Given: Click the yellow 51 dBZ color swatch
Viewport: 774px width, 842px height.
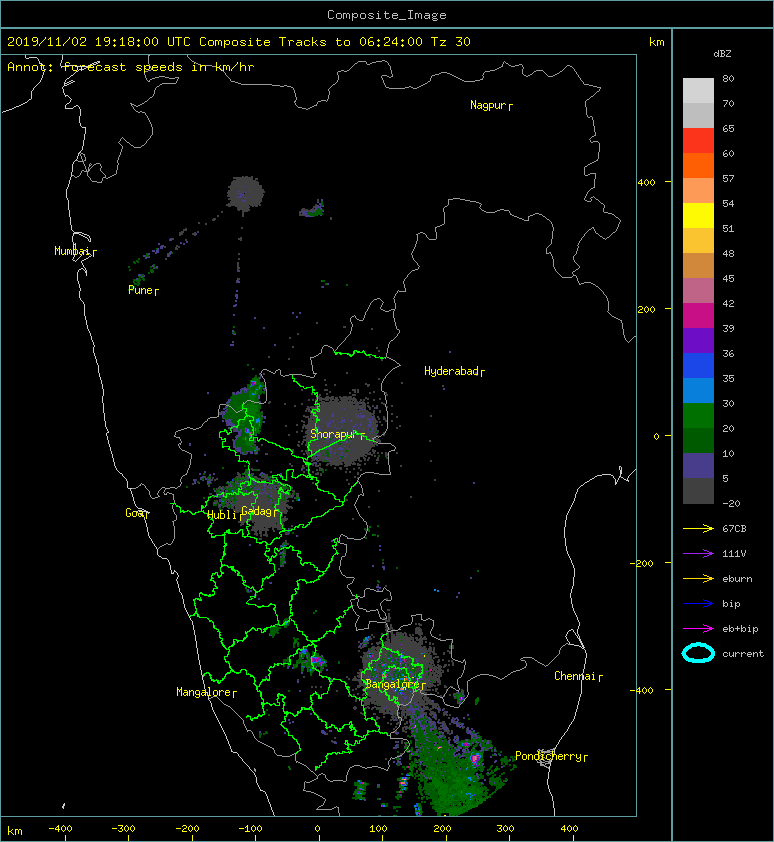Looking at the screenshot, I should tap(698, 216).
